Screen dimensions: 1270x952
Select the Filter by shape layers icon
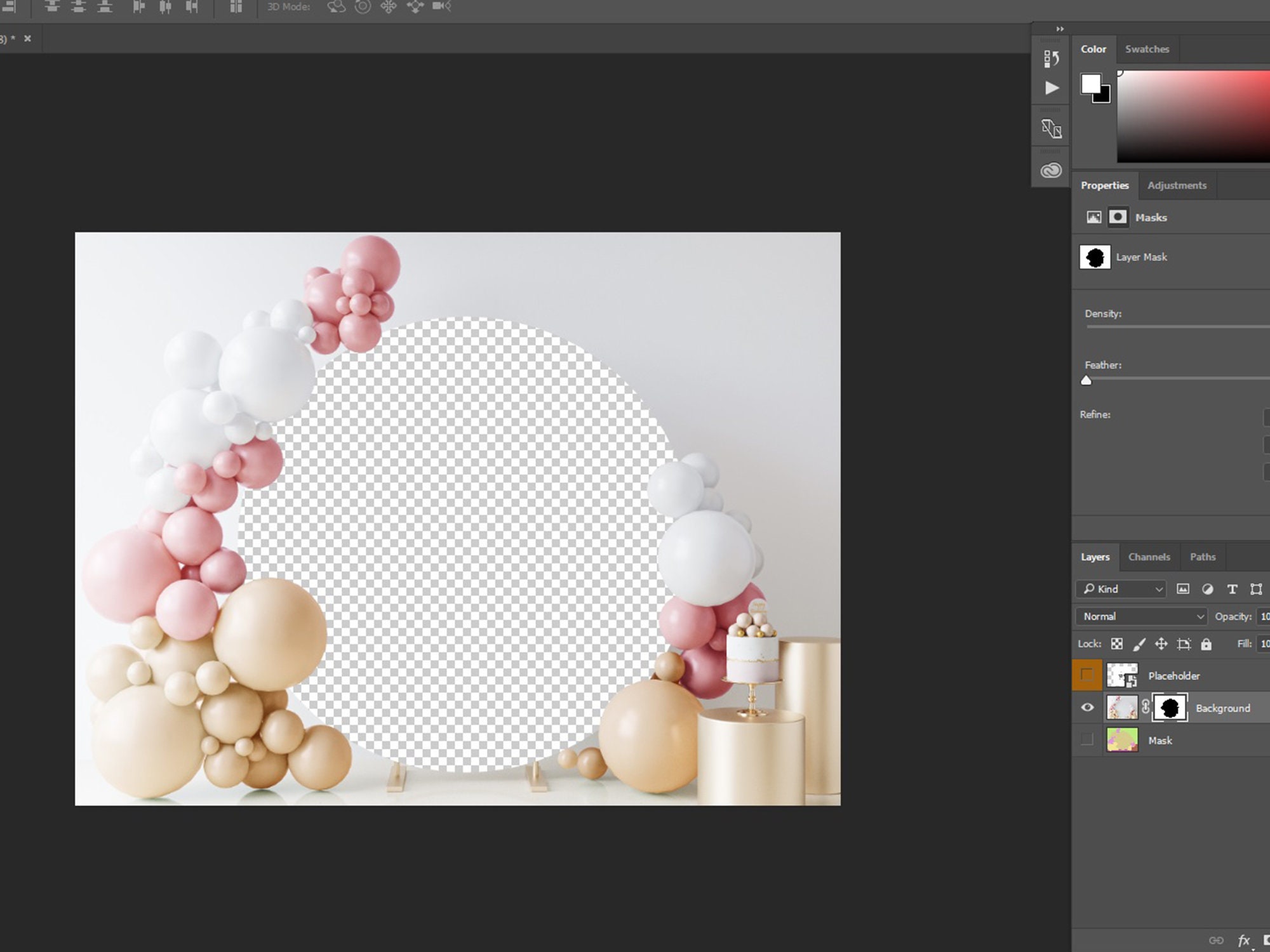(x=1257, y=589)
